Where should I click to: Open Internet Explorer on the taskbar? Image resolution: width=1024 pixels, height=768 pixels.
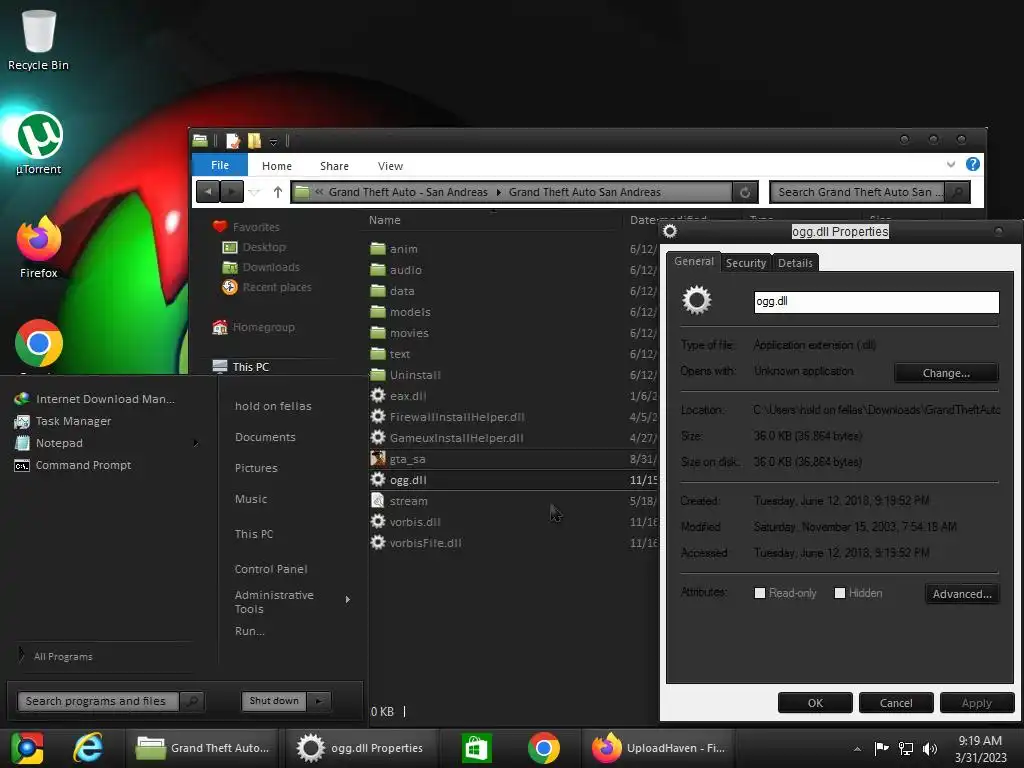coord(88,747)
